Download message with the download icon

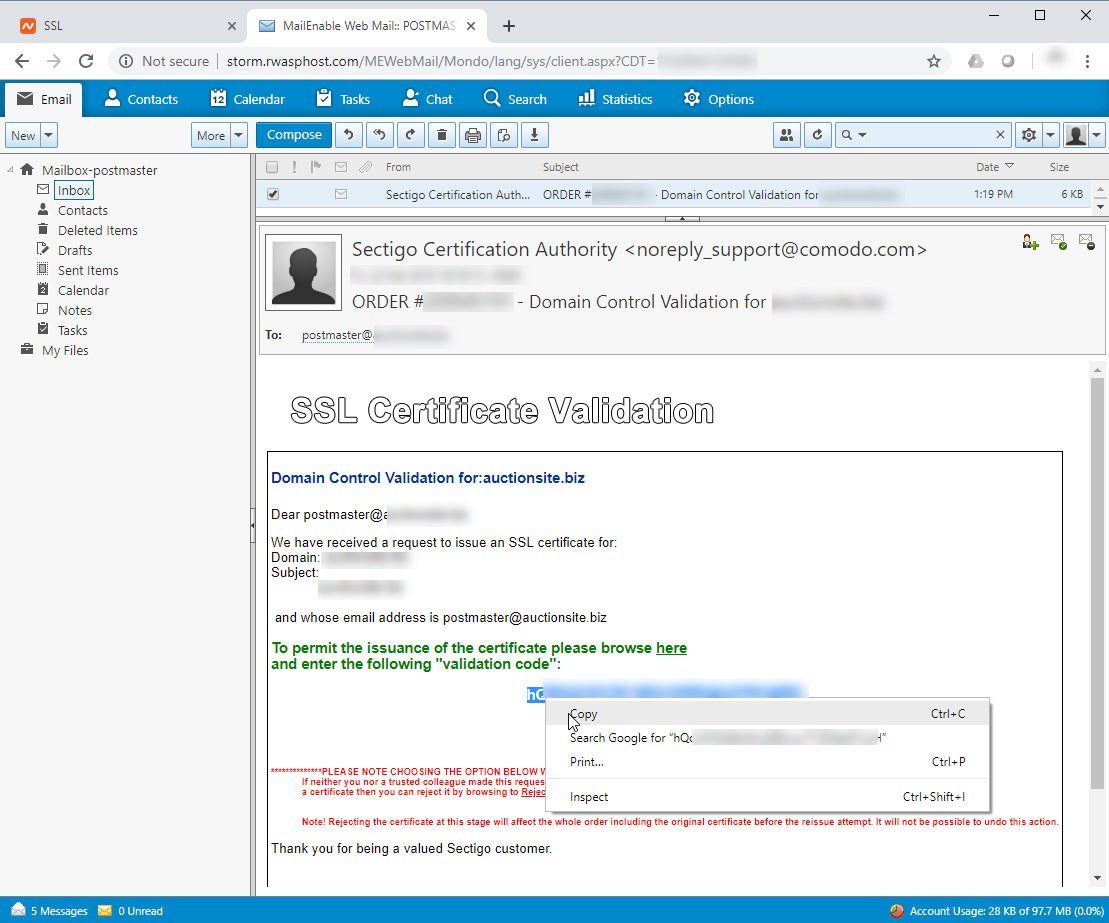pos(535,135)
